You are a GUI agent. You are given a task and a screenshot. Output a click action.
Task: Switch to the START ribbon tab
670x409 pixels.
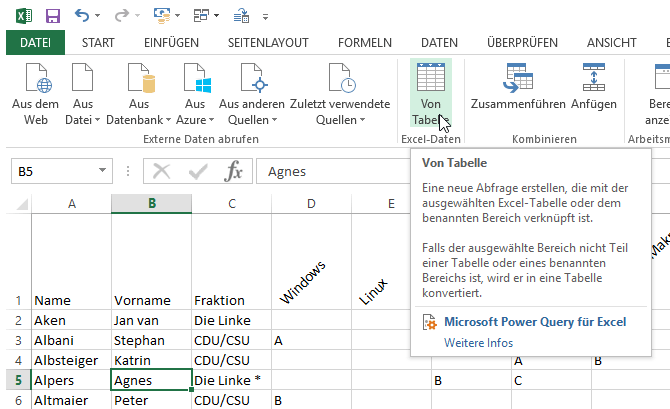98,43
